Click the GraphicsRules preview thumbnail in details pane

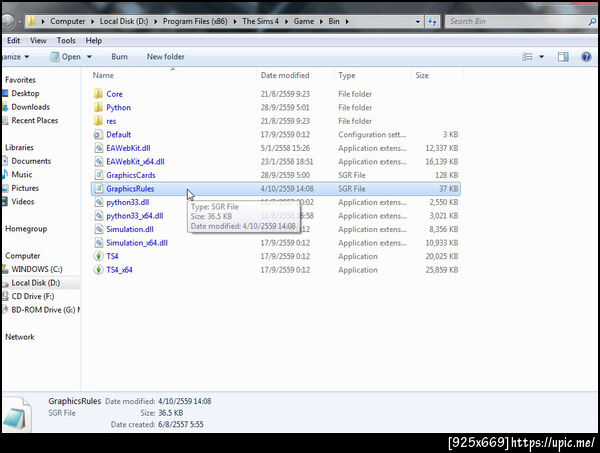coord(16,414)
